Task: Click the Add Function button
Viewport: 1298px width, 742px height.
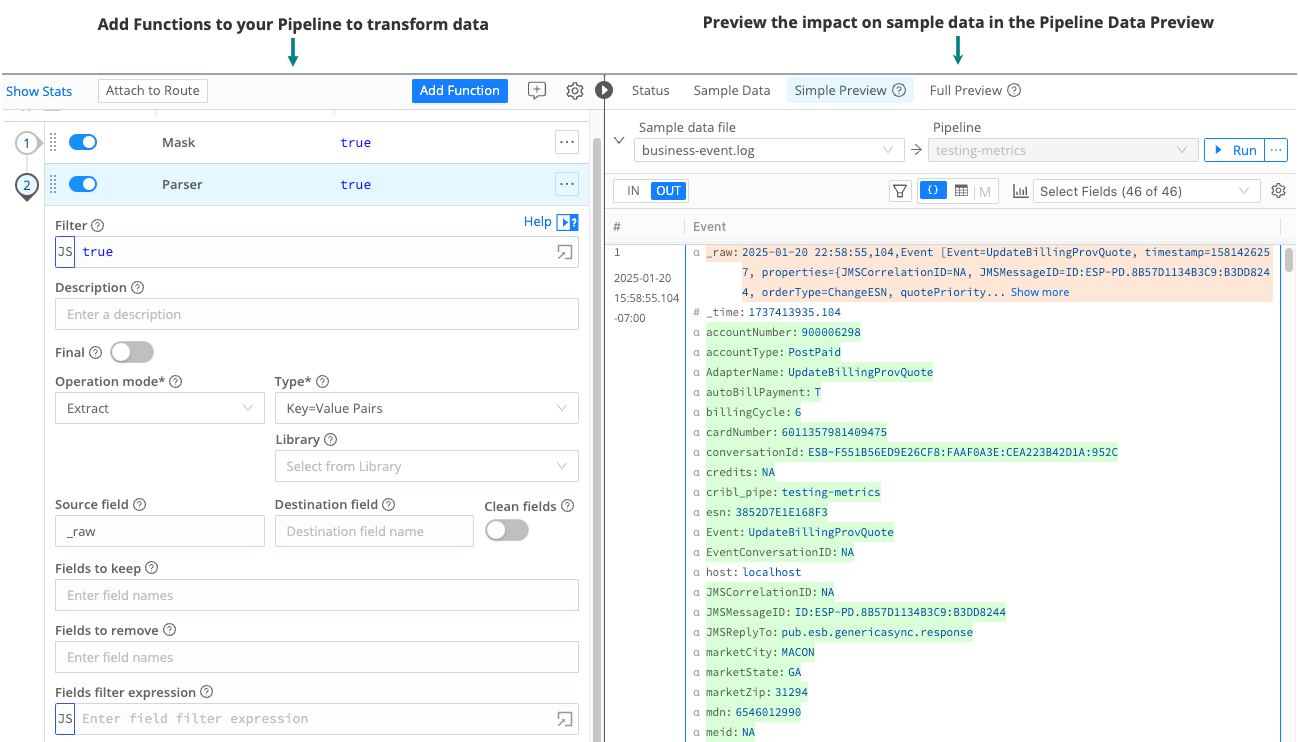Action: tap(459, 90)
